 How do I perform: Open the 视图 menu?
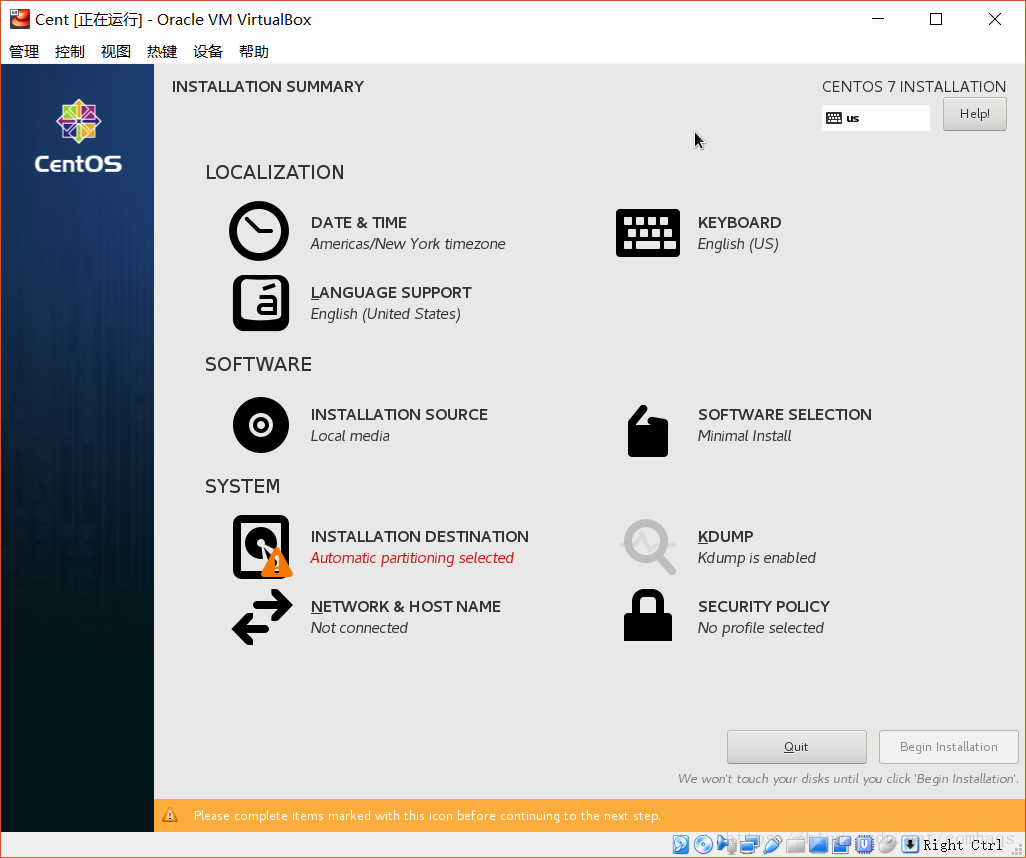point(116,52)
